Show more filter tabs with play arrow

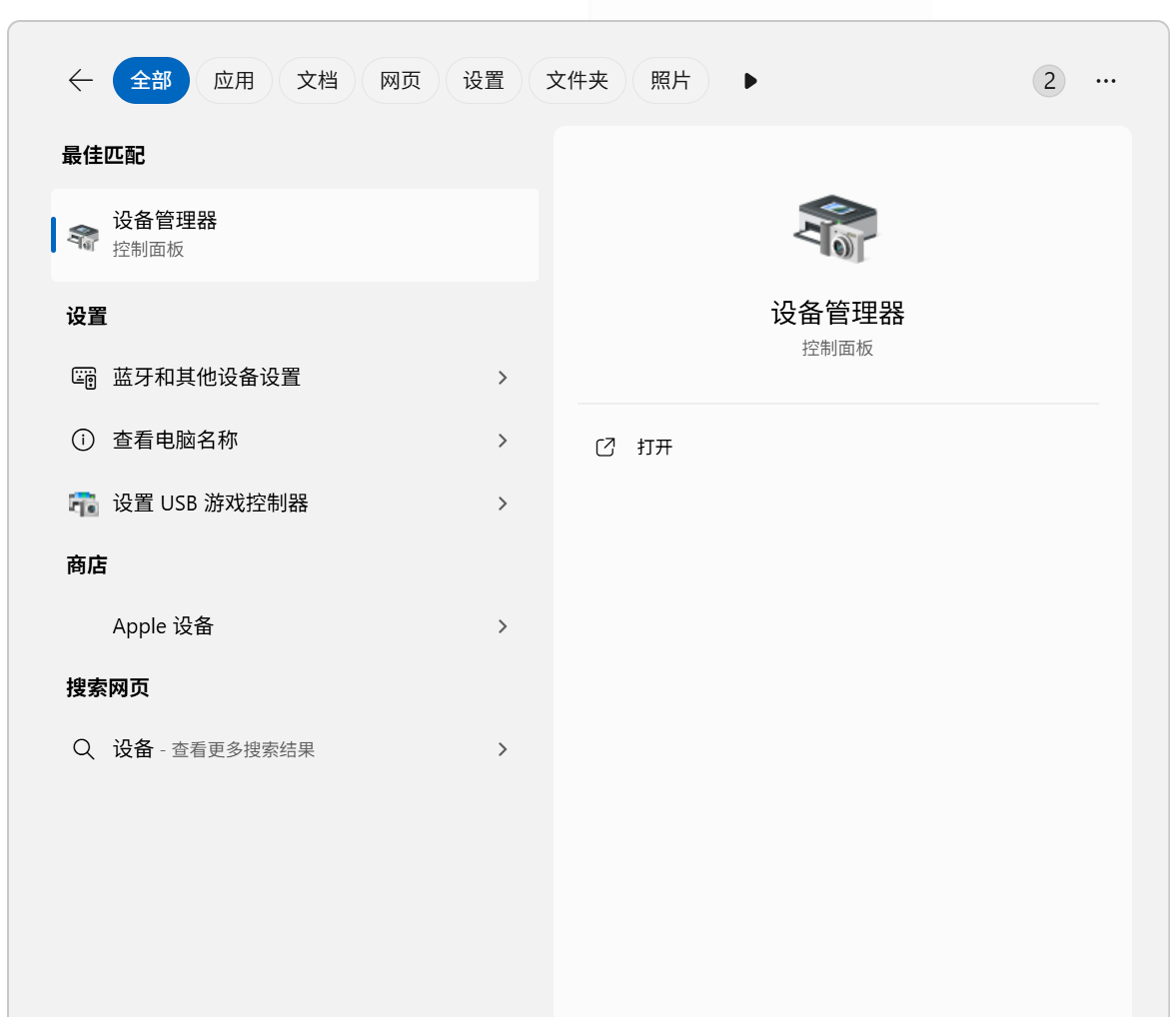point(750,81)
